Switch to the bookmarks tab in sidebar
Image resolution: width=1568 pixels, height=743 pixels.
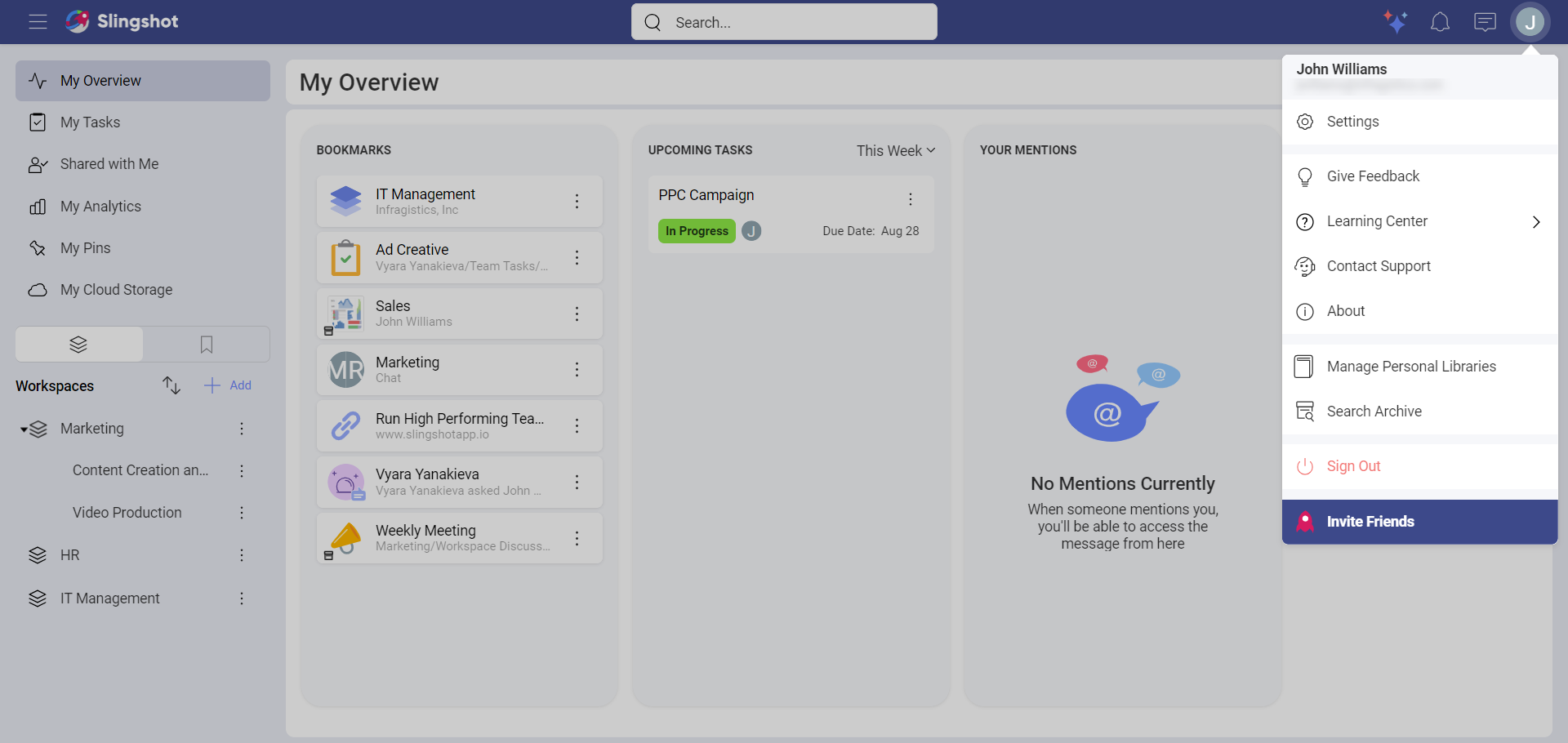pos(207,345)
